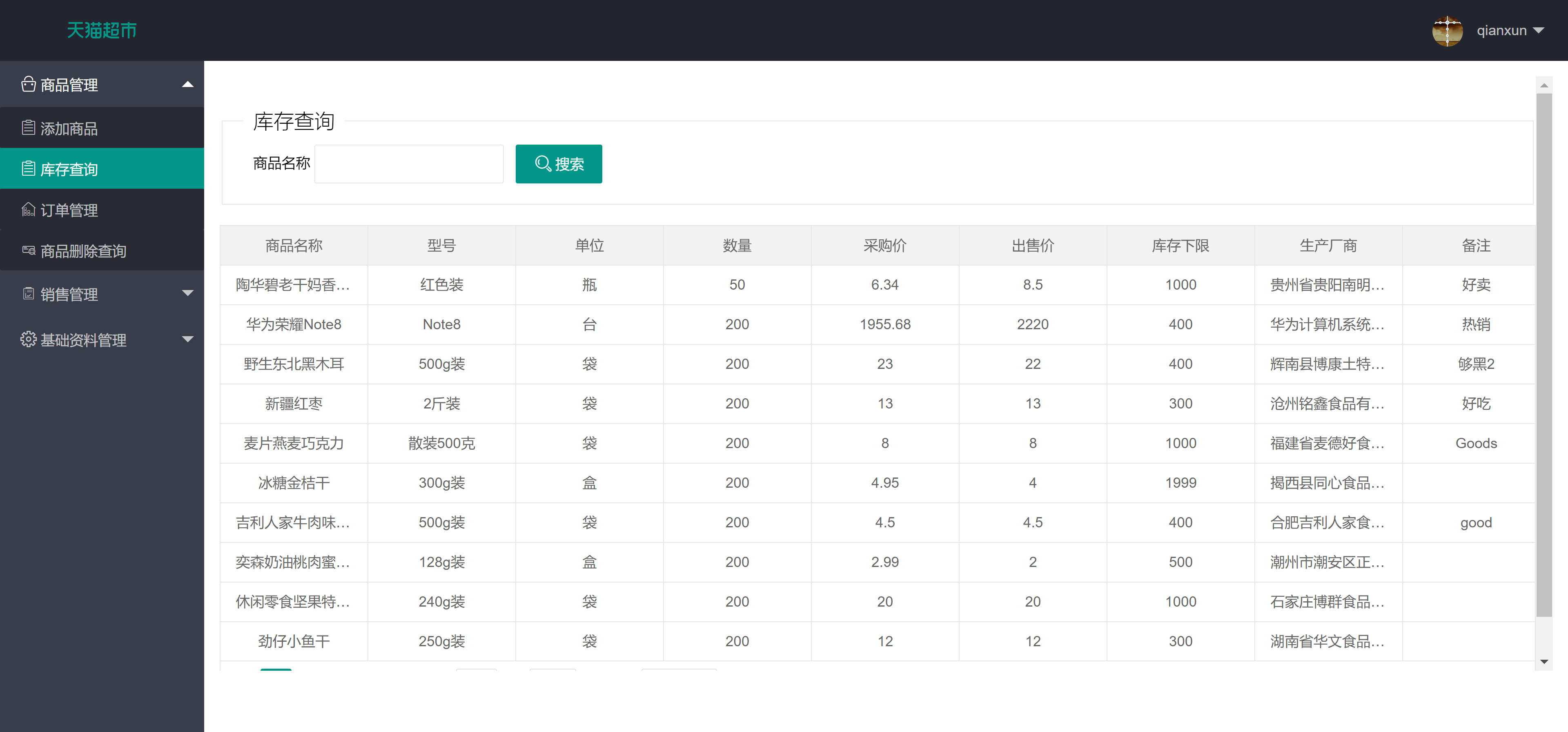Collapse the 商品管理 section
The image size is (1568, 732).
point(187,84)
